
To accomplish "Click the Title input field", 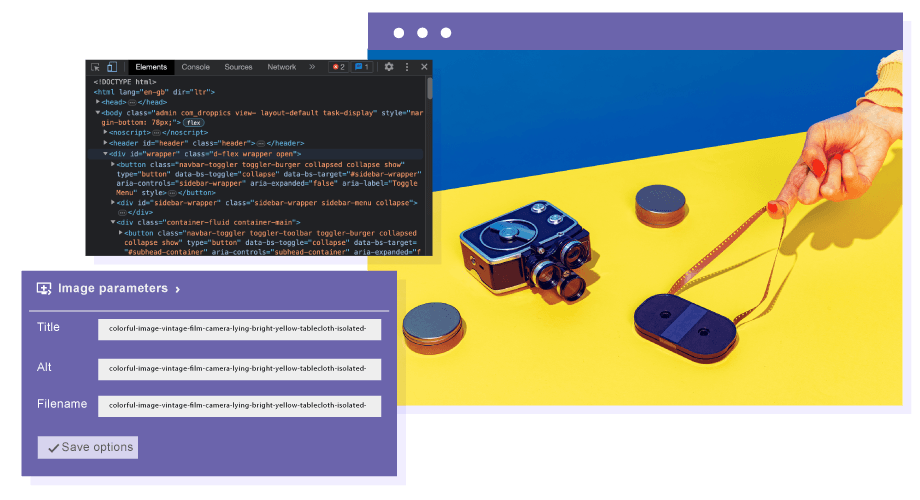I will point(239,329).
